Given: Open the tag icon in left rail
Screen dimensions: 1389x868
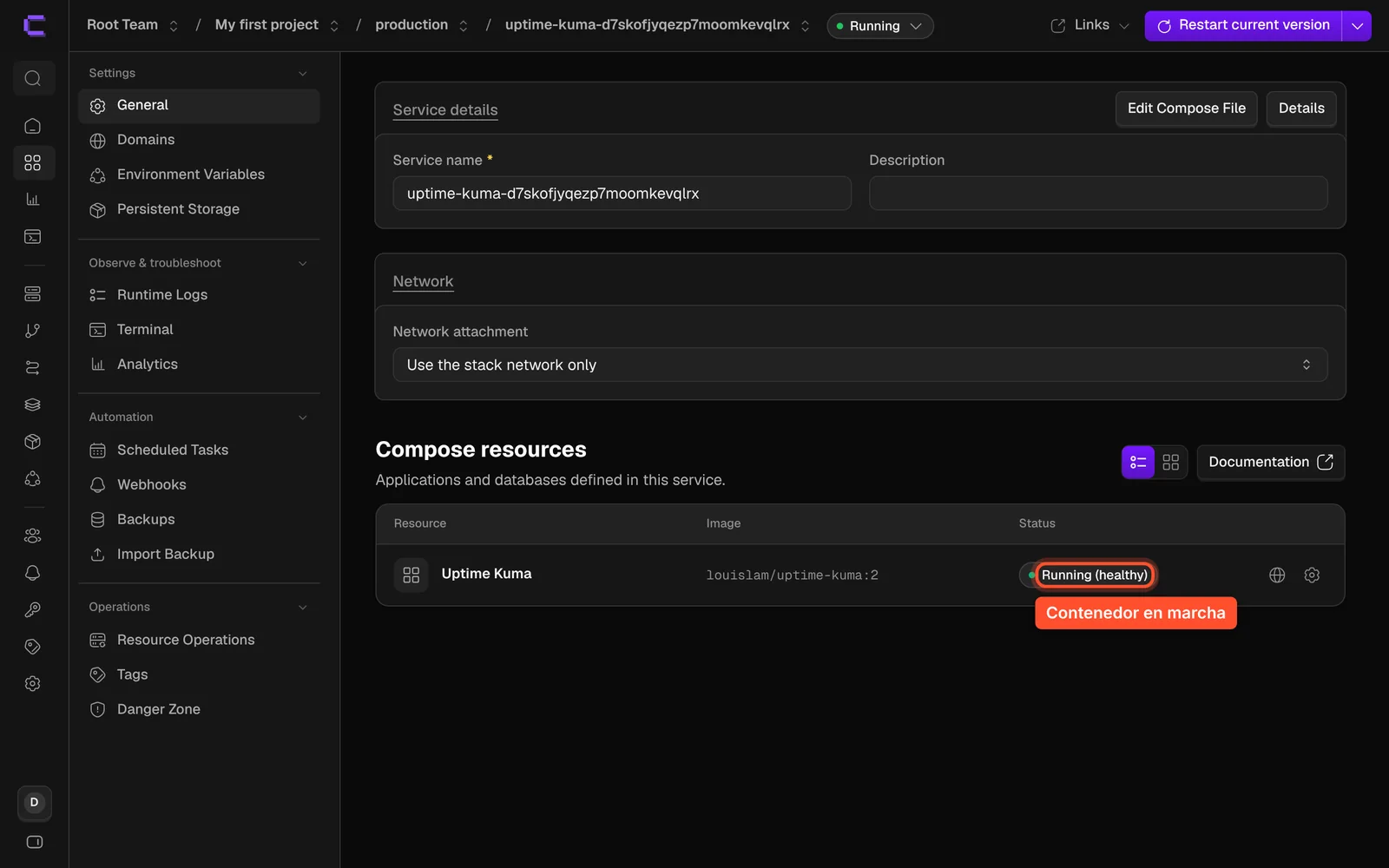Looking at the screenshot, I should (x=33, y=647).
